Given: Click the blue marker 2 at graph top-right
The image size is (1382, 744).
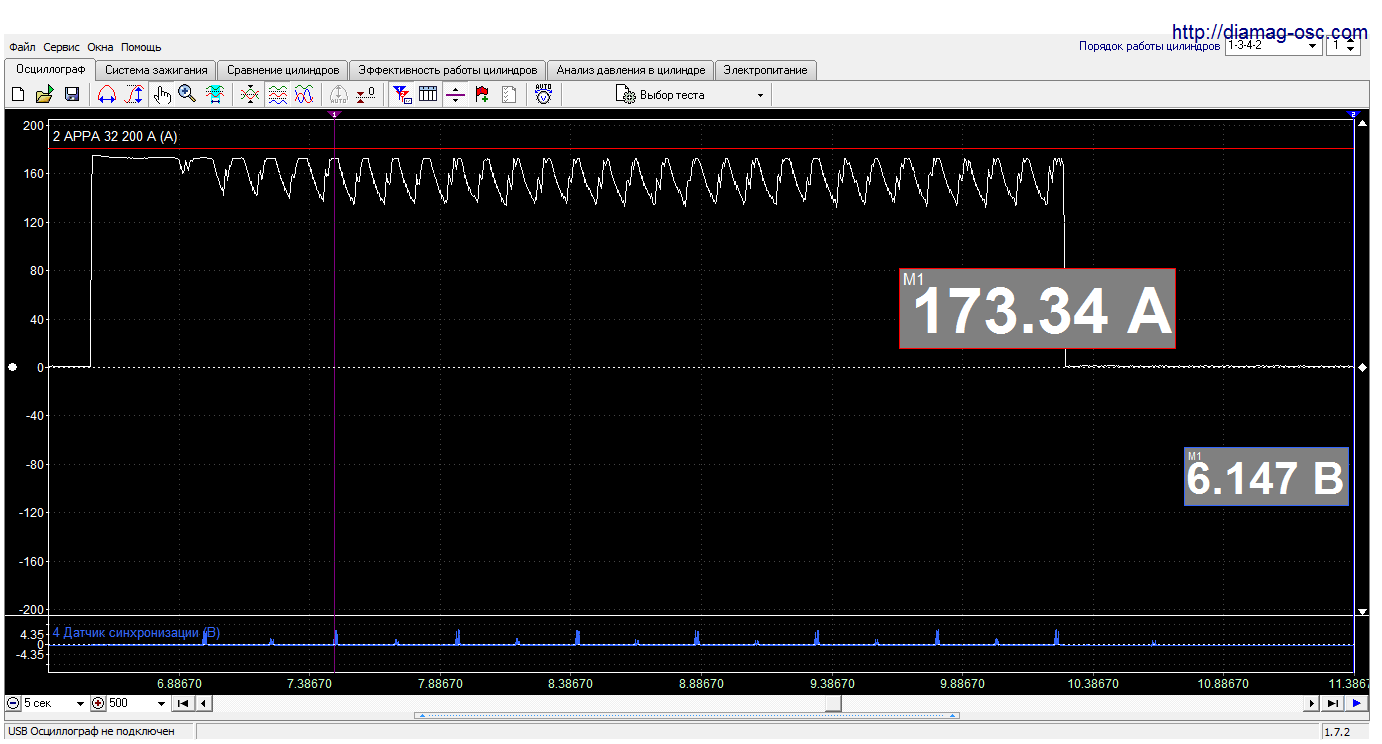Looking at the screenshot, I should pyautogui.click(x=1353, y=115).
